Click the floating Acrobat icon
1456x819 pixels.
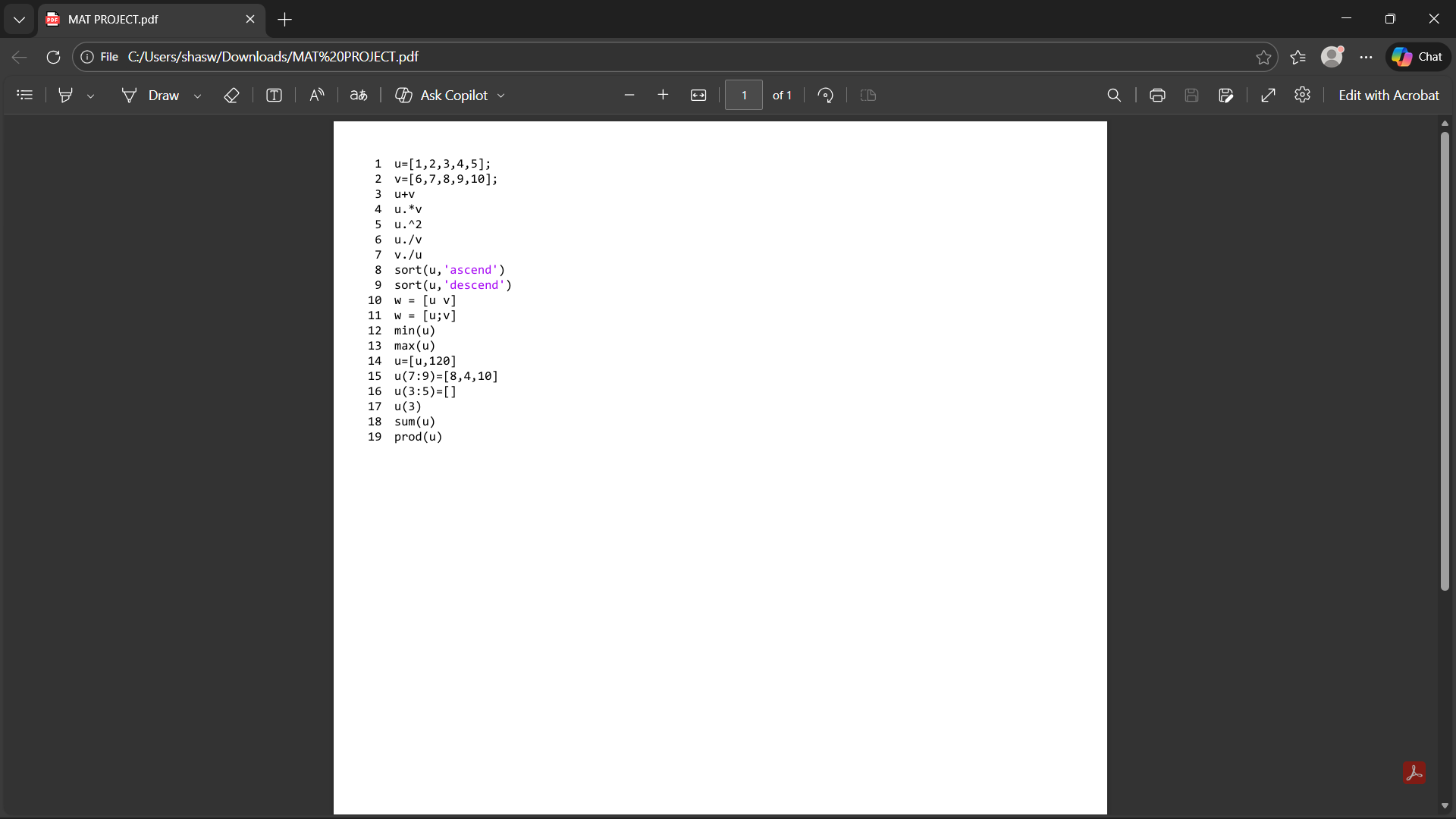tap(1414, 773)
